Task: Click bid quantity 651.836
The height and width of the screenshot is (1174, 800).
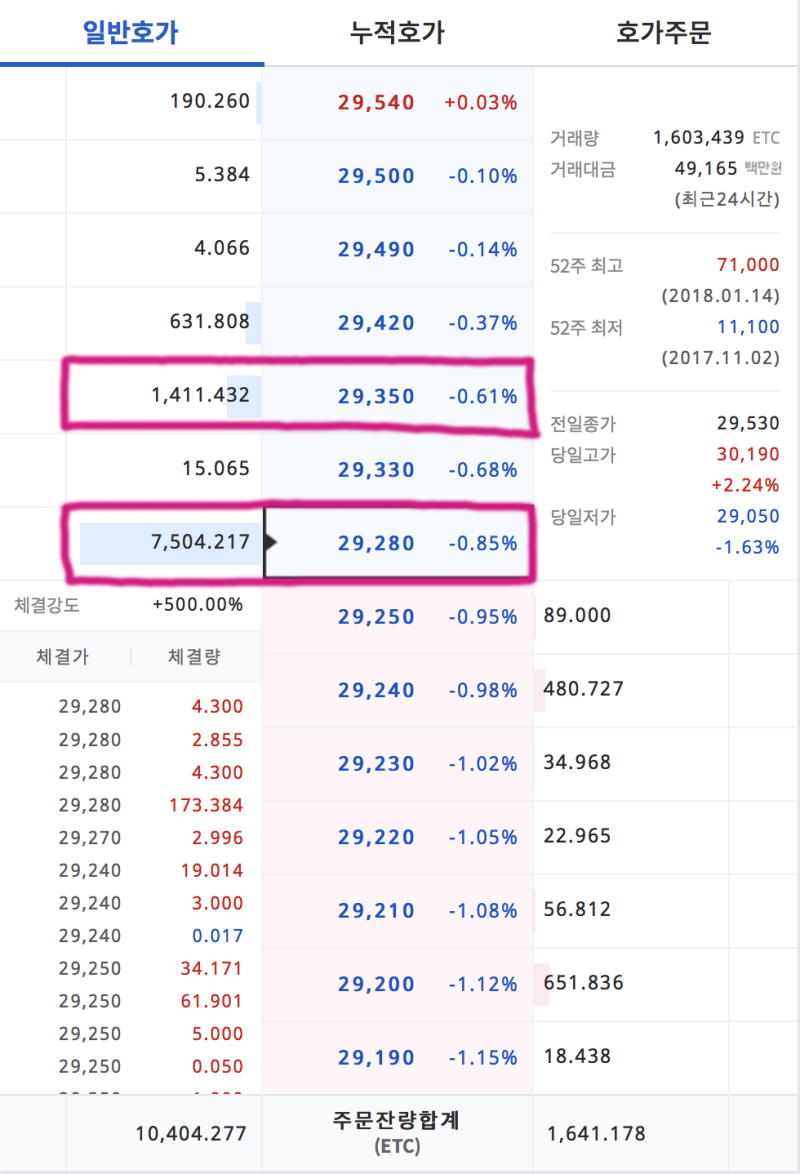Action: tap(584, 983)
